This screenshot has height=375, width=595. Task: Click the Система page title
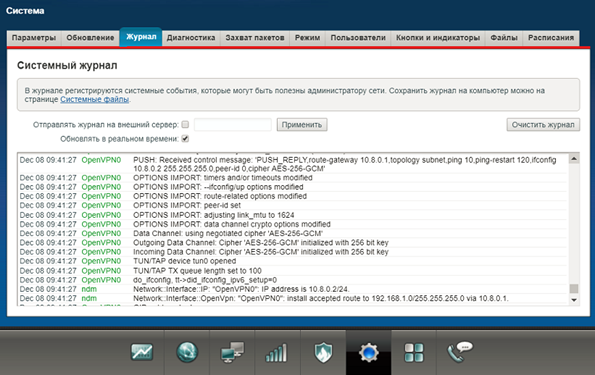click(25, 11)
